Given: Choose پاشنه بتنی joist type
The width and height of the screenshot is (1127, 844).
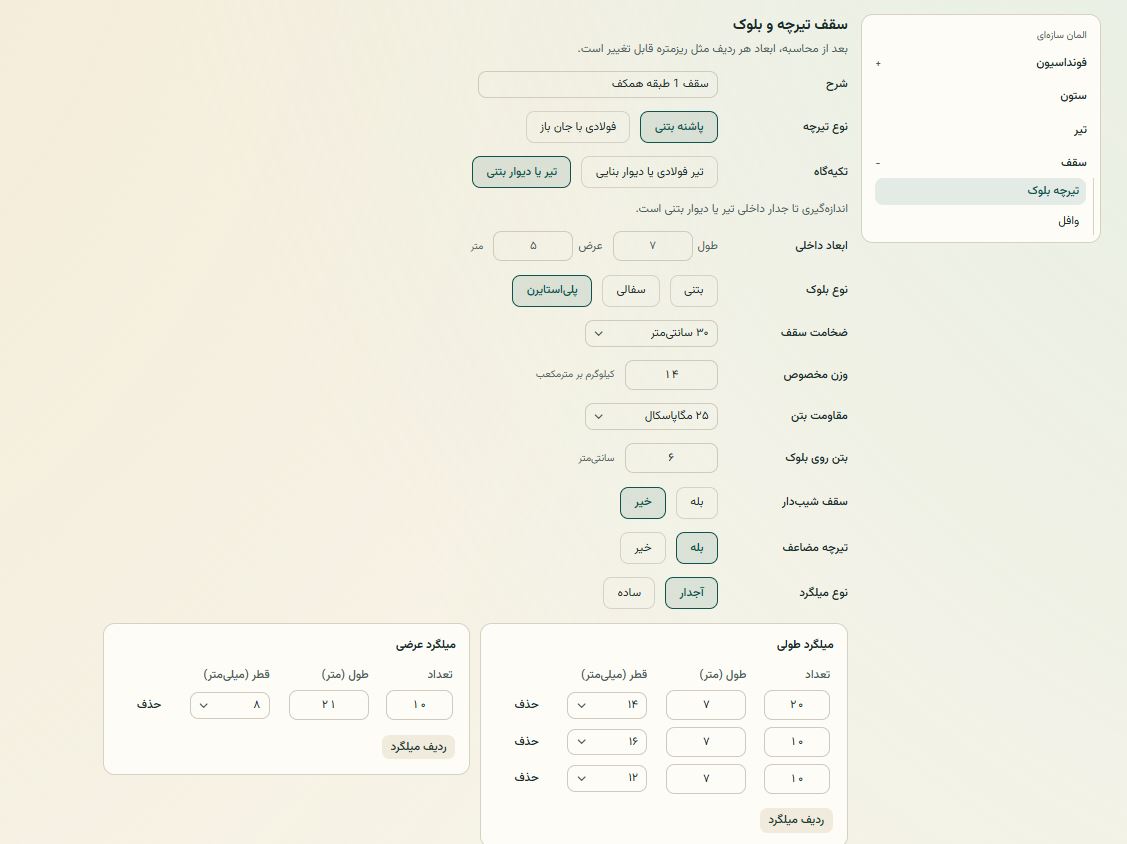Looking at the screenshot, I should (678, 127).
